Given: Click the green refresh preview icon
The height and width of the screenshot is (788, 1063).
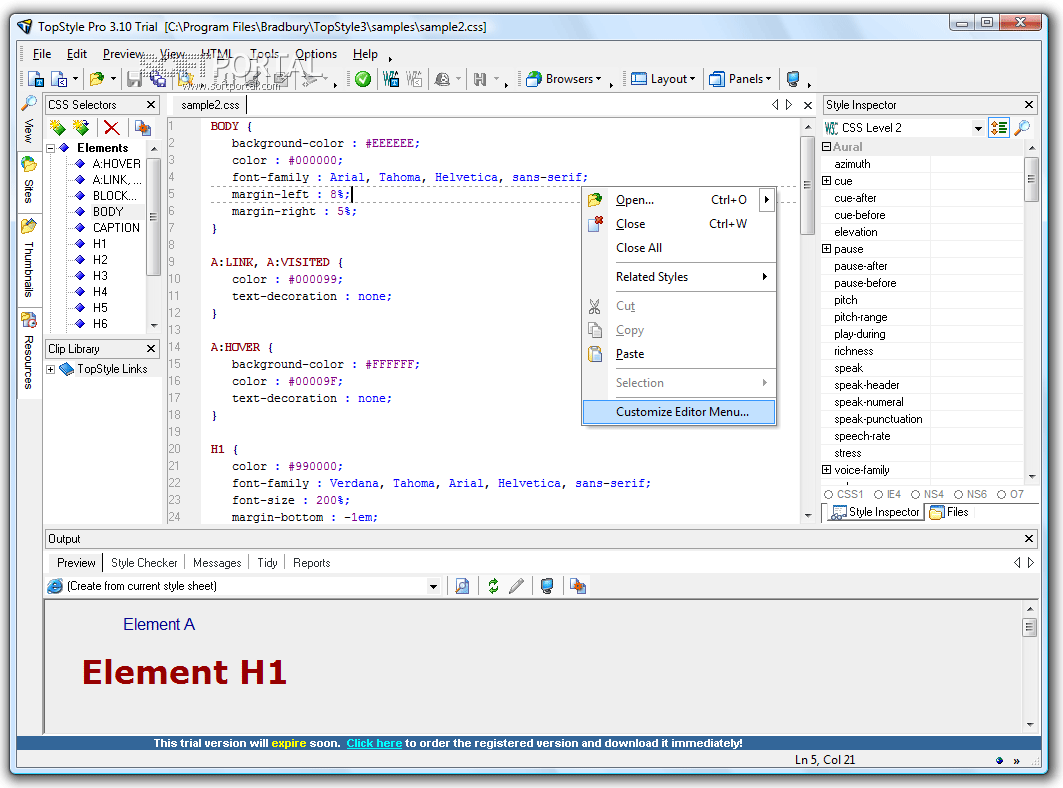Looking at the screenshot, I should point(493,586).
